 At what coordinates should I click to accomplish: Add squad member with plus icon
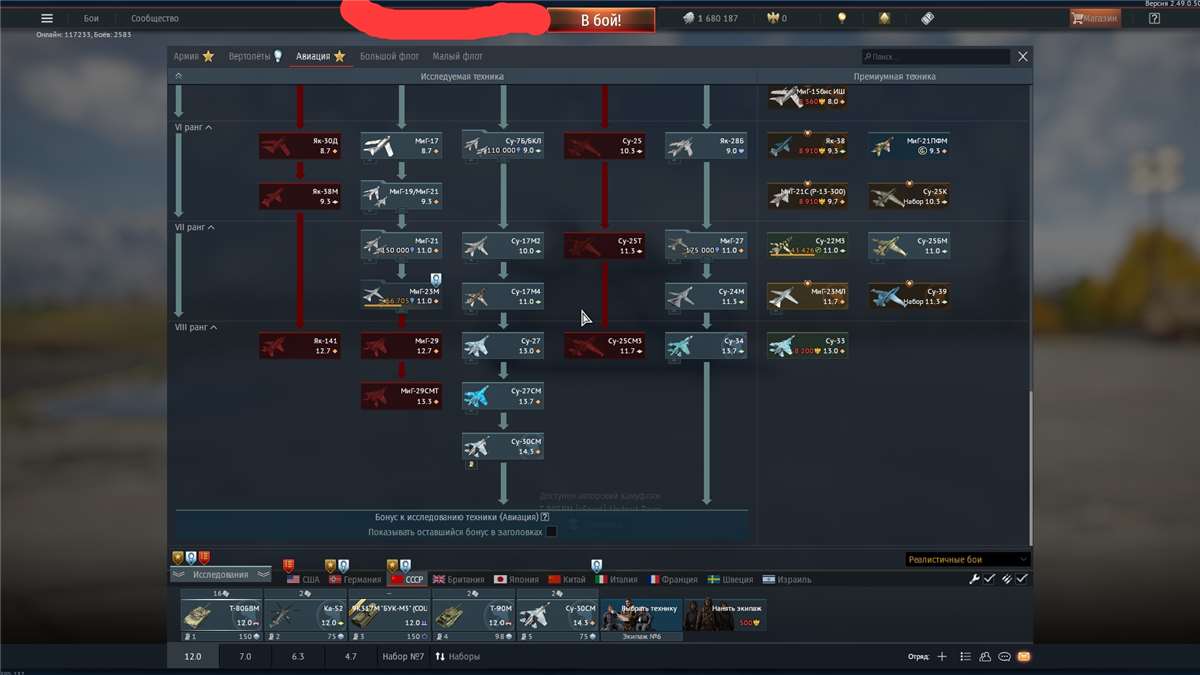tap(941, 657)
